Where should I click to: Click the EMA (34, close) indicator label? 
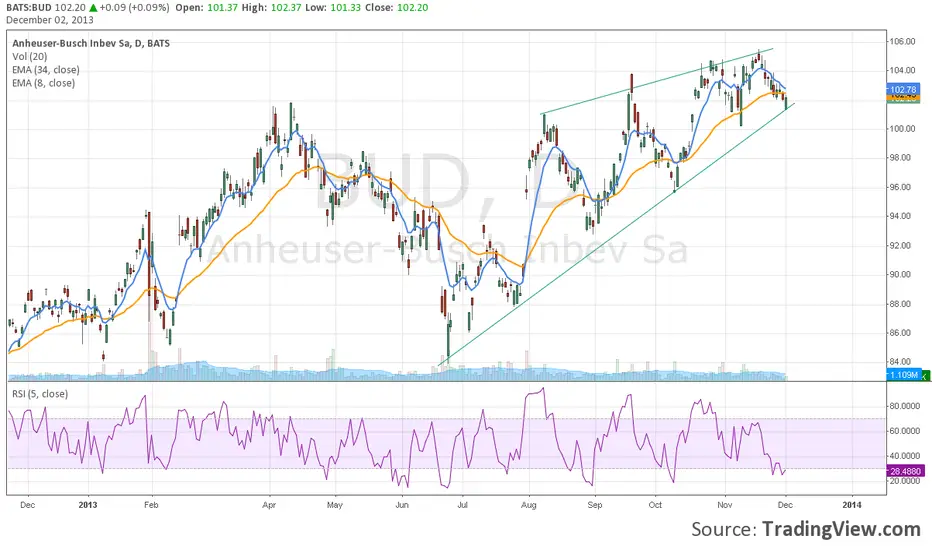pyautogui.click(x=46, y=70)
